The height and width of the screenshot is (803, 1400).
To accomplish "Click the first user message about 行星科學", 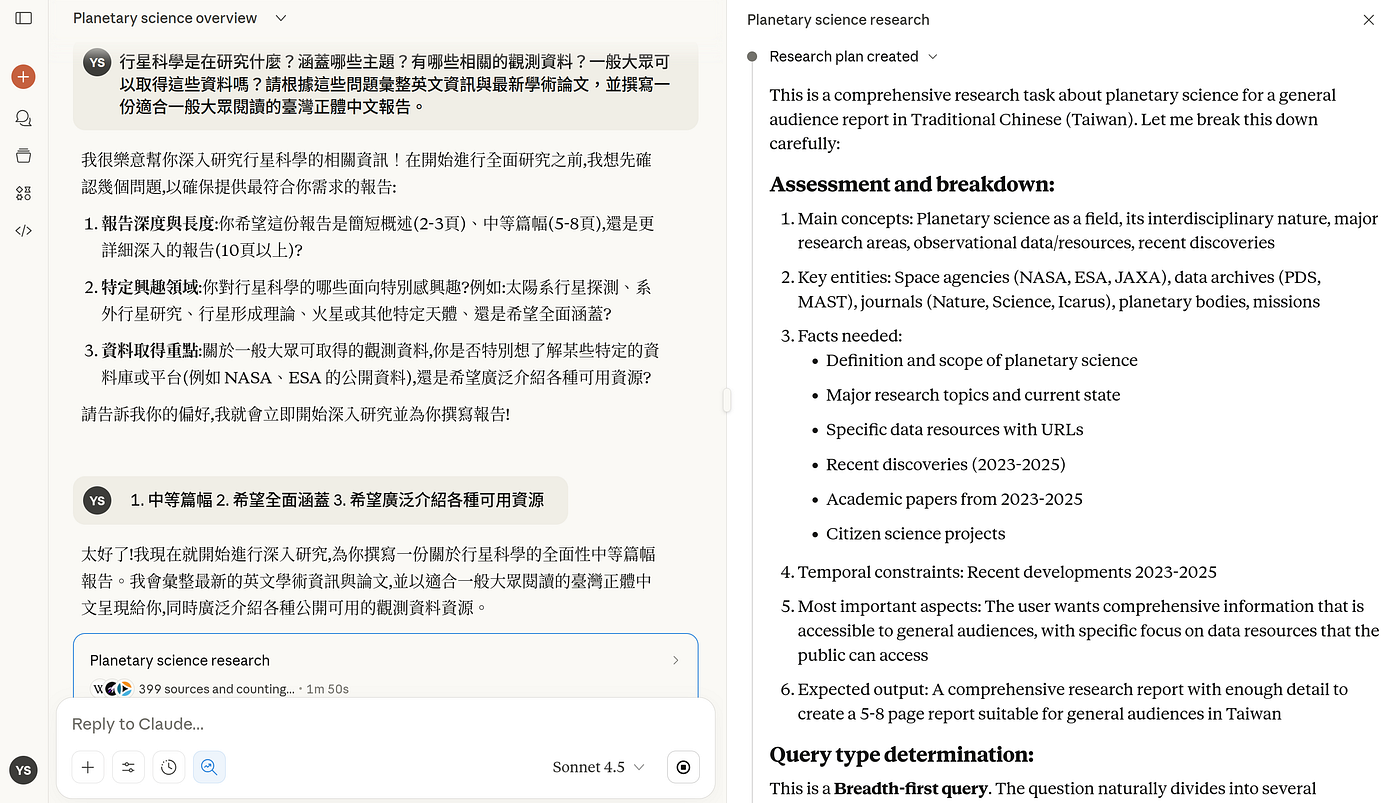I will (395, 84).
